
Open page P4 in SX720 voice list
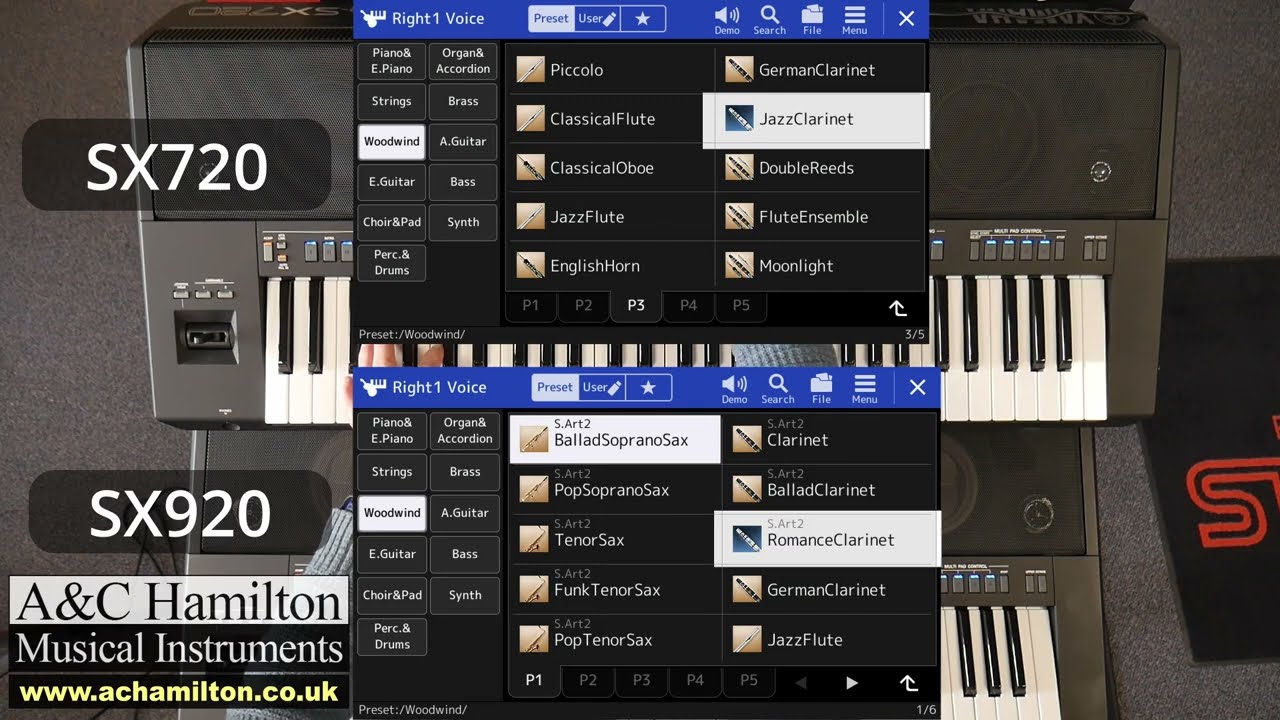point(688,305)
